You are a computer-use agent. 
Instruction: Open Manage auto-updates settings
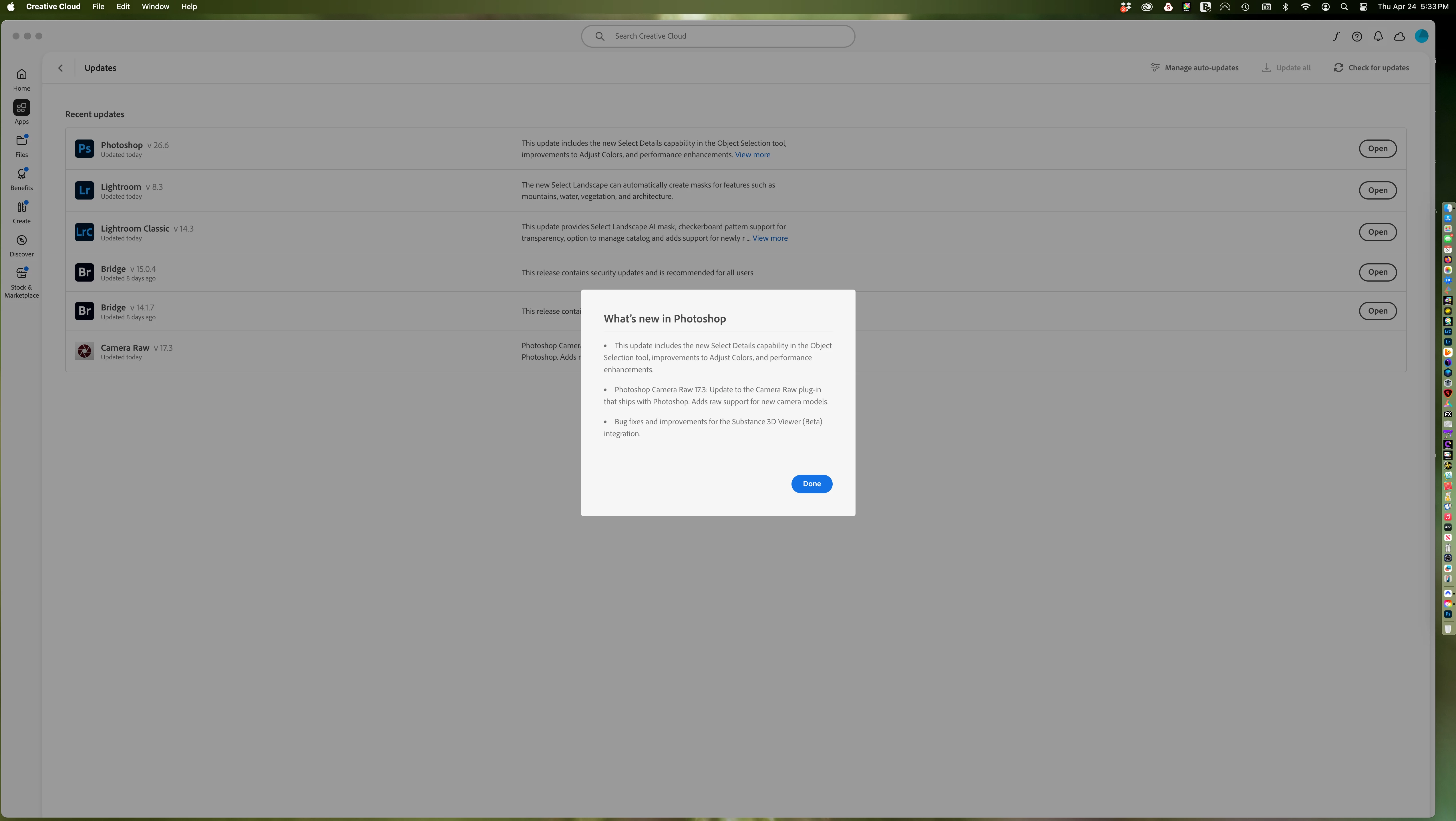[1194, 68]
